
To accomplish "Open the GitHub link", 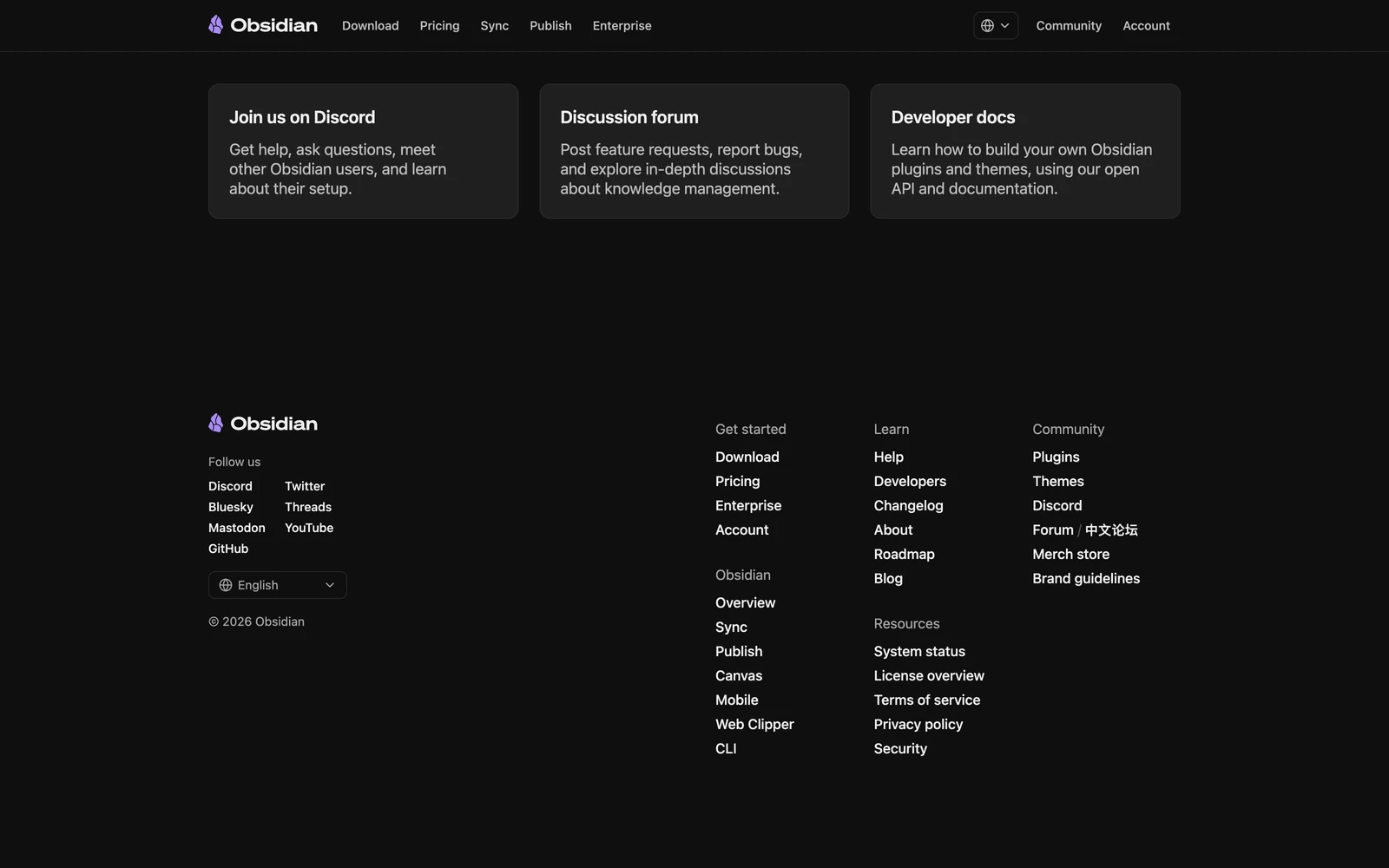I will (228, 549).
